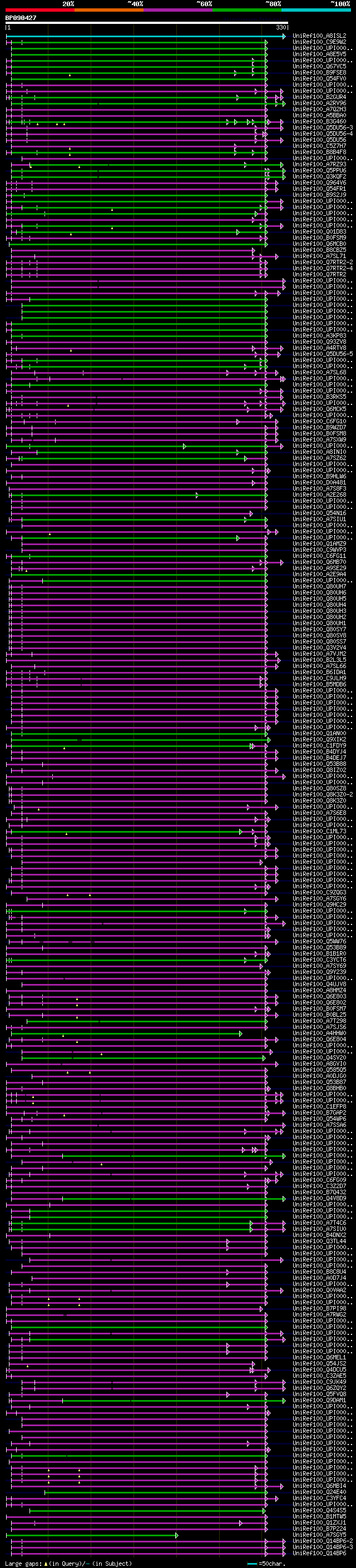Select the UniRef100_Q964V6 entry

click(319, 182)
